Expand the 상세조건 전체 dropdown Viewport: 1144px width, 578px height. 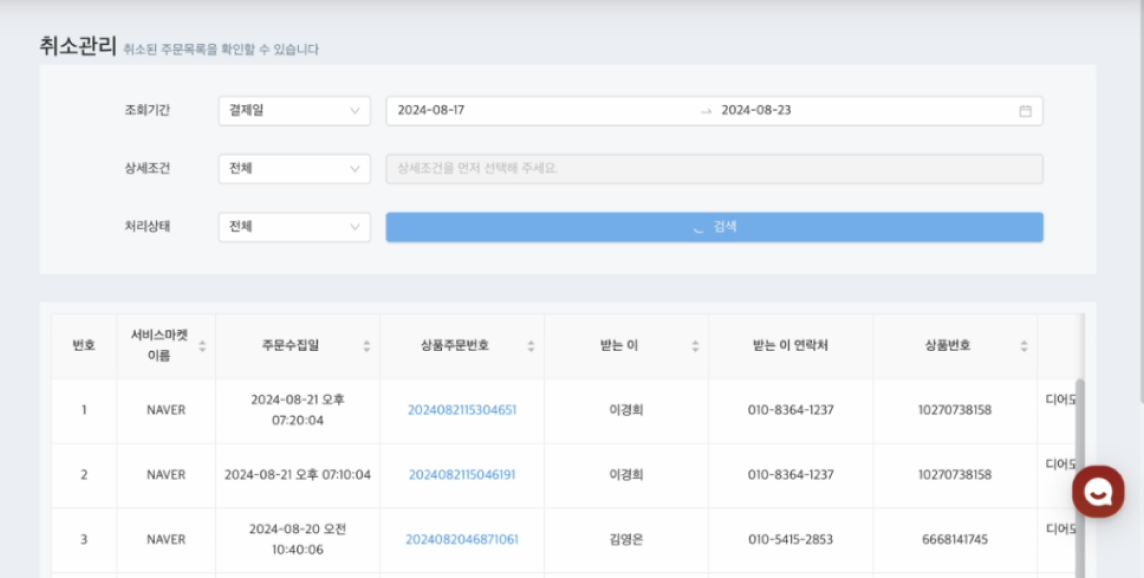(294, 169)
